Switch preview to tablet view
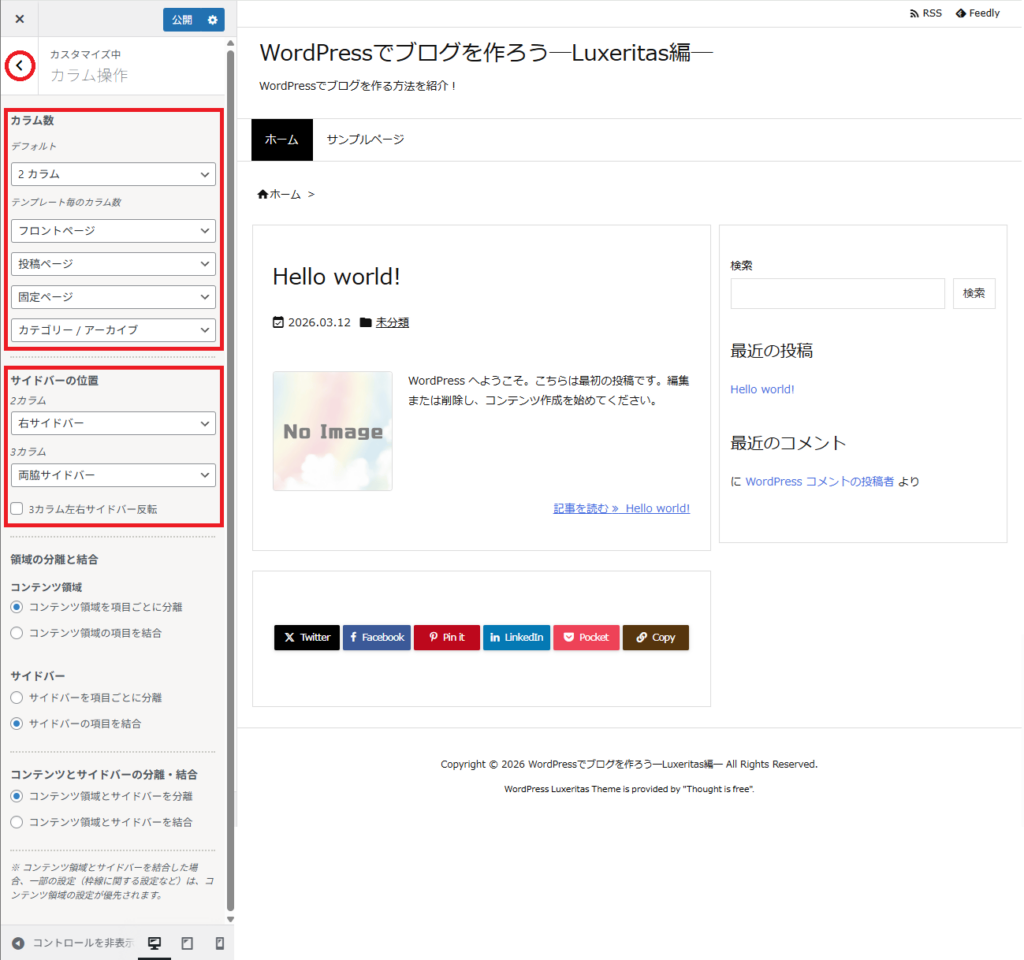 pyautogui.click(x=186, y=942)
